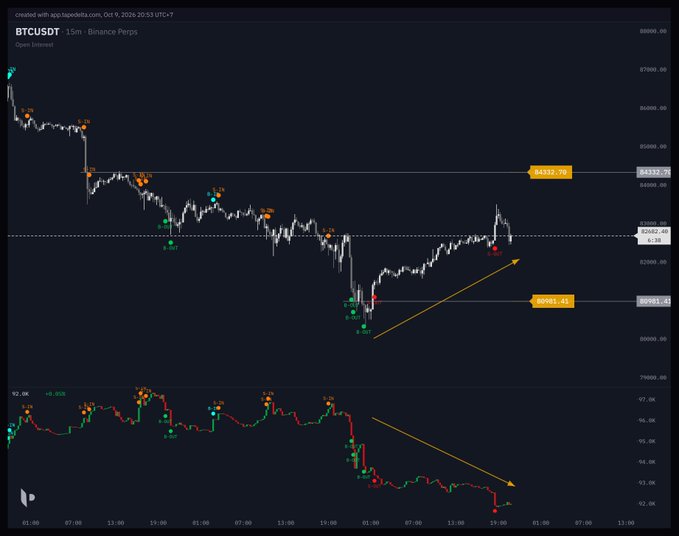Select the cyan B-IN marker on the price chart near 84000

pyautogui.click(x=213, y=200)
